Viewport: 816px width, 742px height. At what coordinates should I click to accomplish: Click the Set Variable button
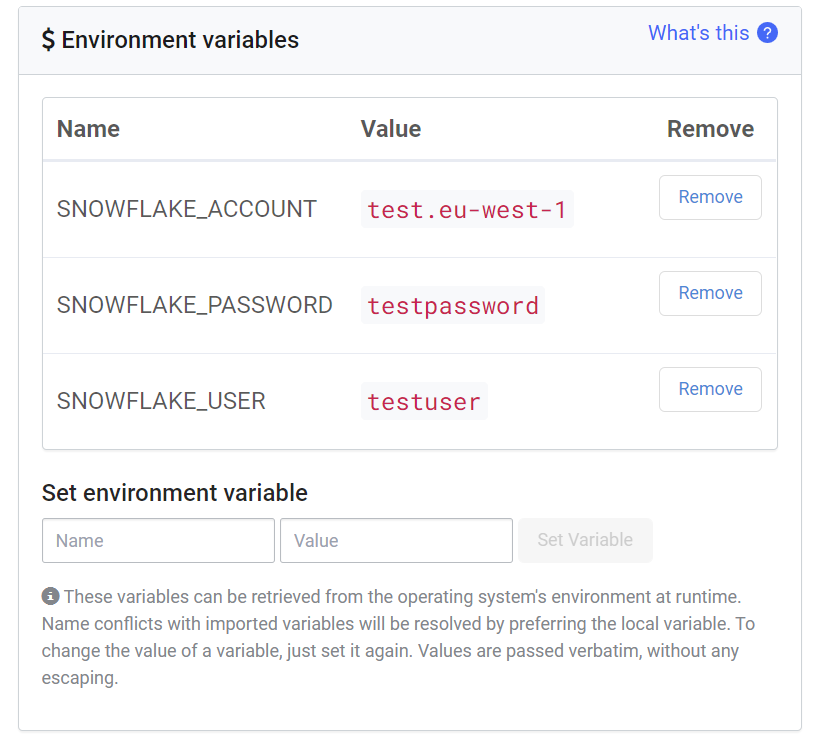[x=585, y=540]
